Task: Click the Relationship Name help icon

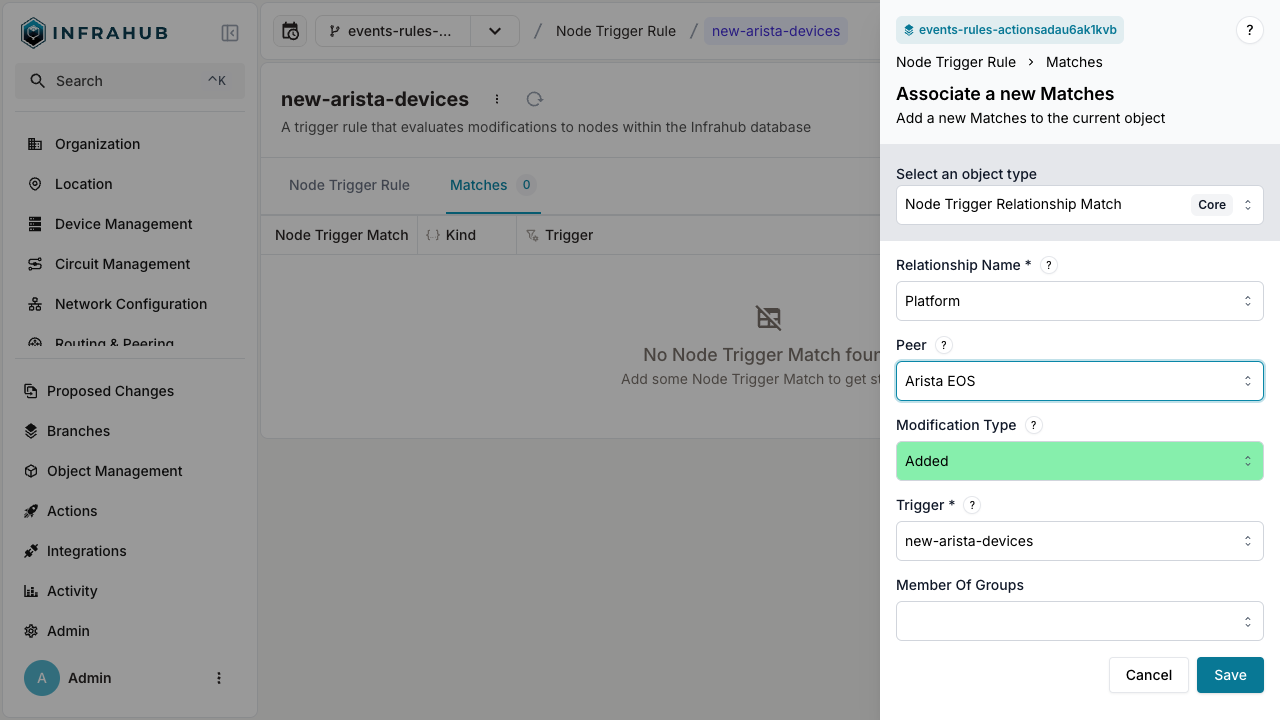Action: (x=1048, y=265)
